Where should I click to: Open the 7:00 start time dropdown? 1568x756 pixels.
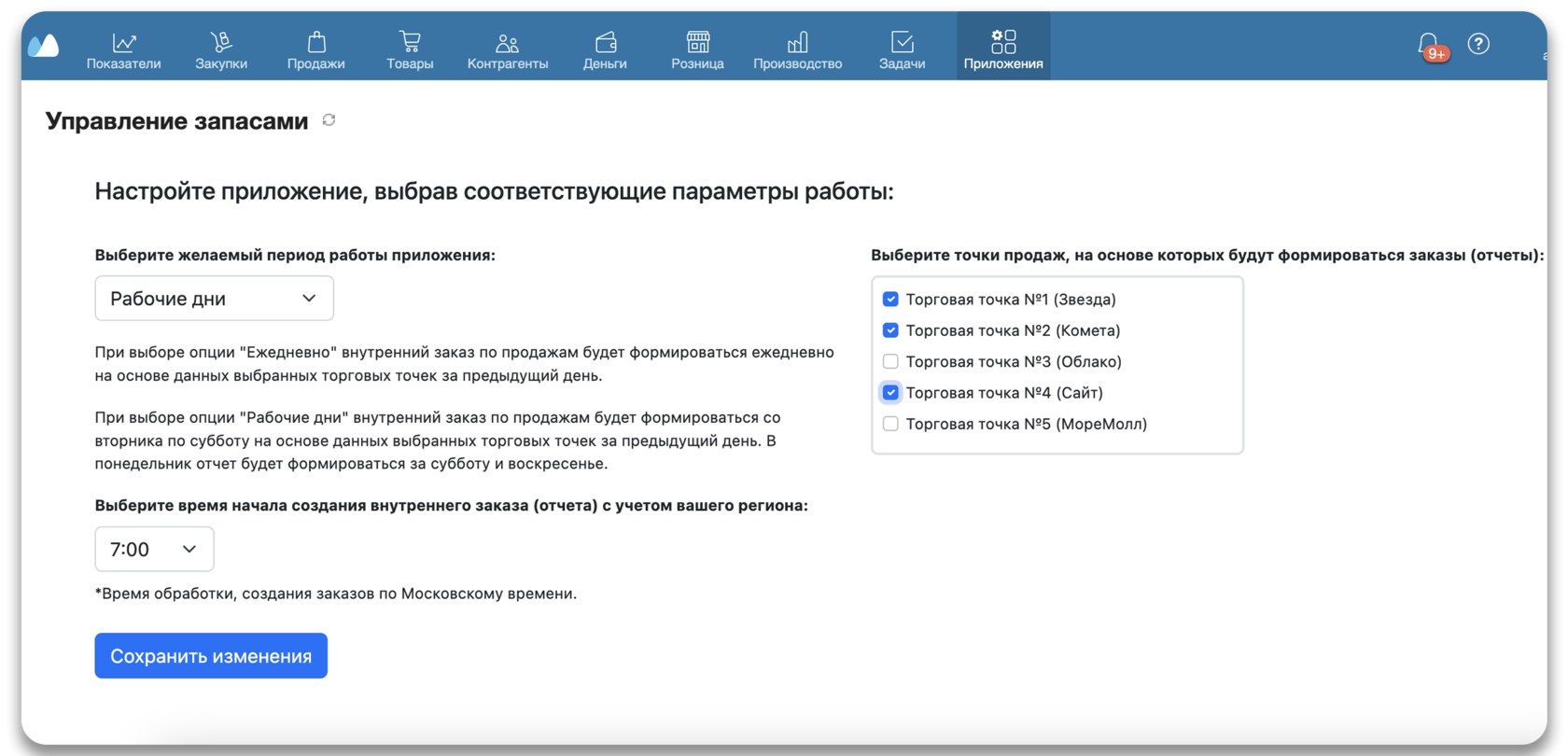point(154,549)
